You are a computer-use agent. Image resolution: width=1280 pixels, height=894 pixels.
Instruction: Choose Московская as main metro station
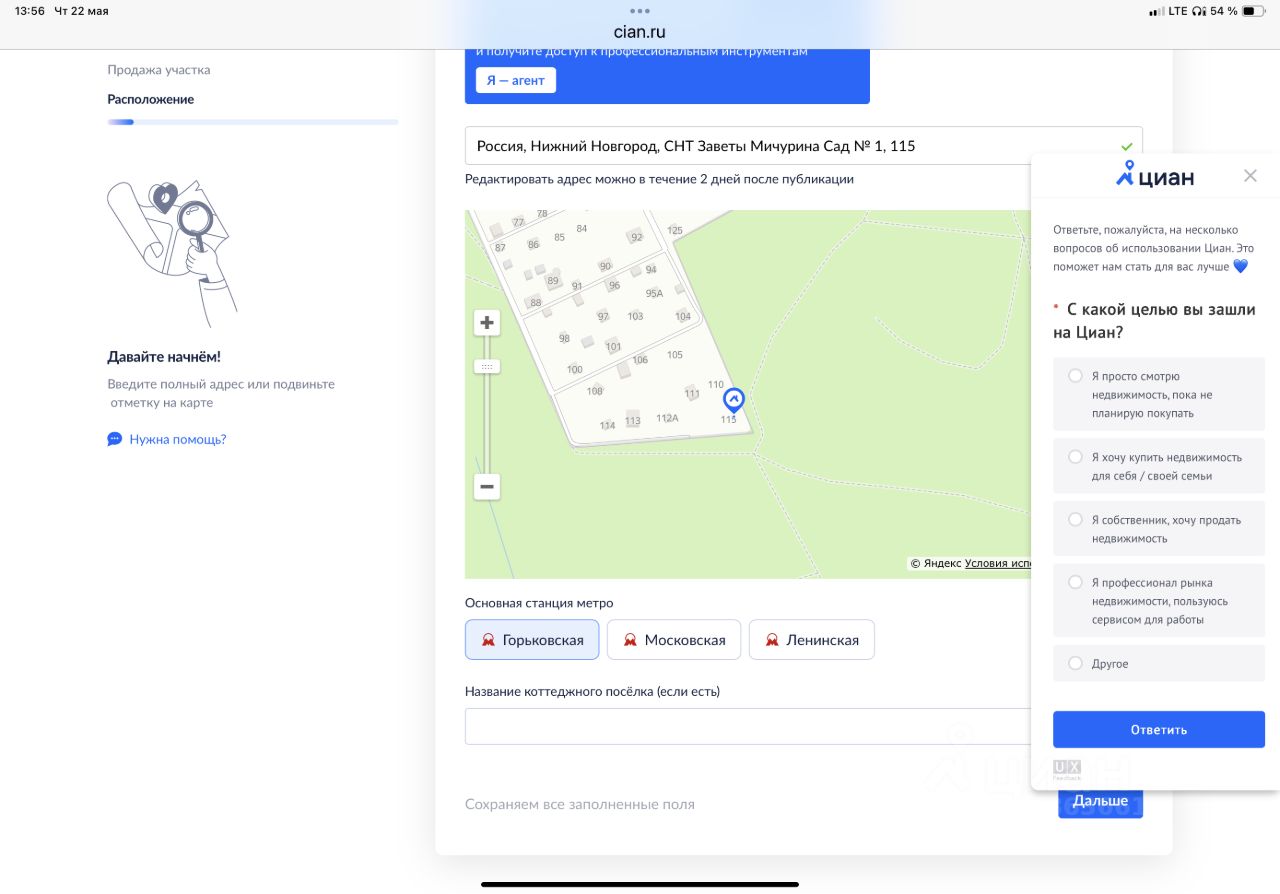tap(674, 640)
